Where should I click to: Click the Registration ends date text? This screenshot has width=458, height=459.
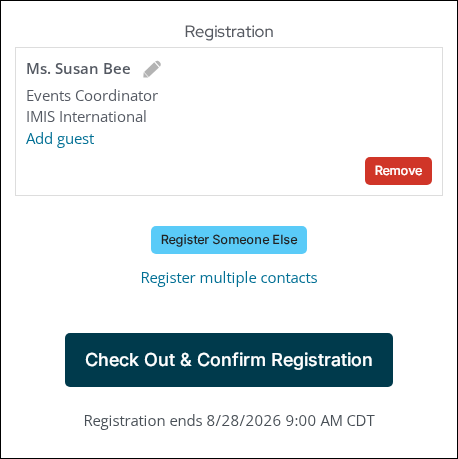coord(229,420)
